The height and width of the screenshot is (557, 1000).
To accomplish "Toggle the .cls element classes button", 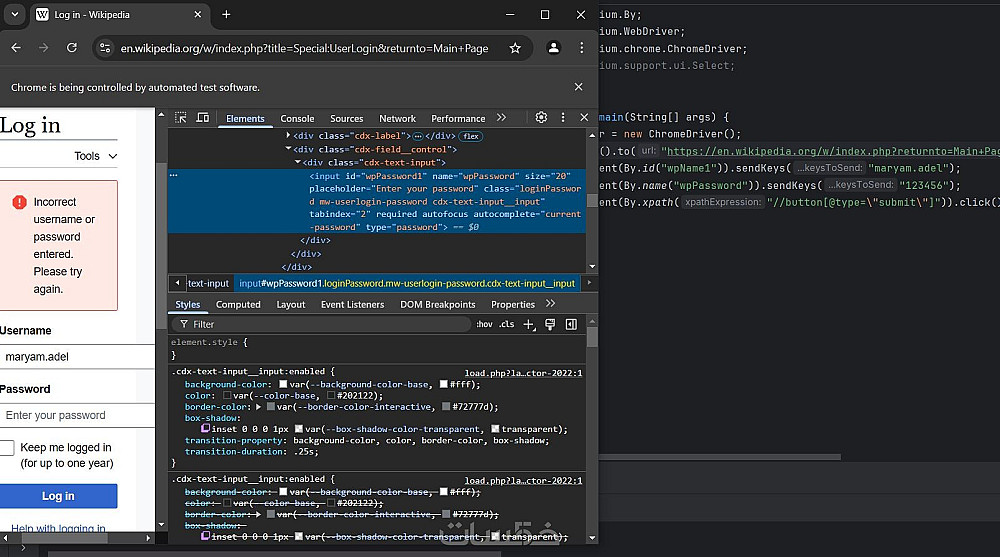I will [507, 325].
